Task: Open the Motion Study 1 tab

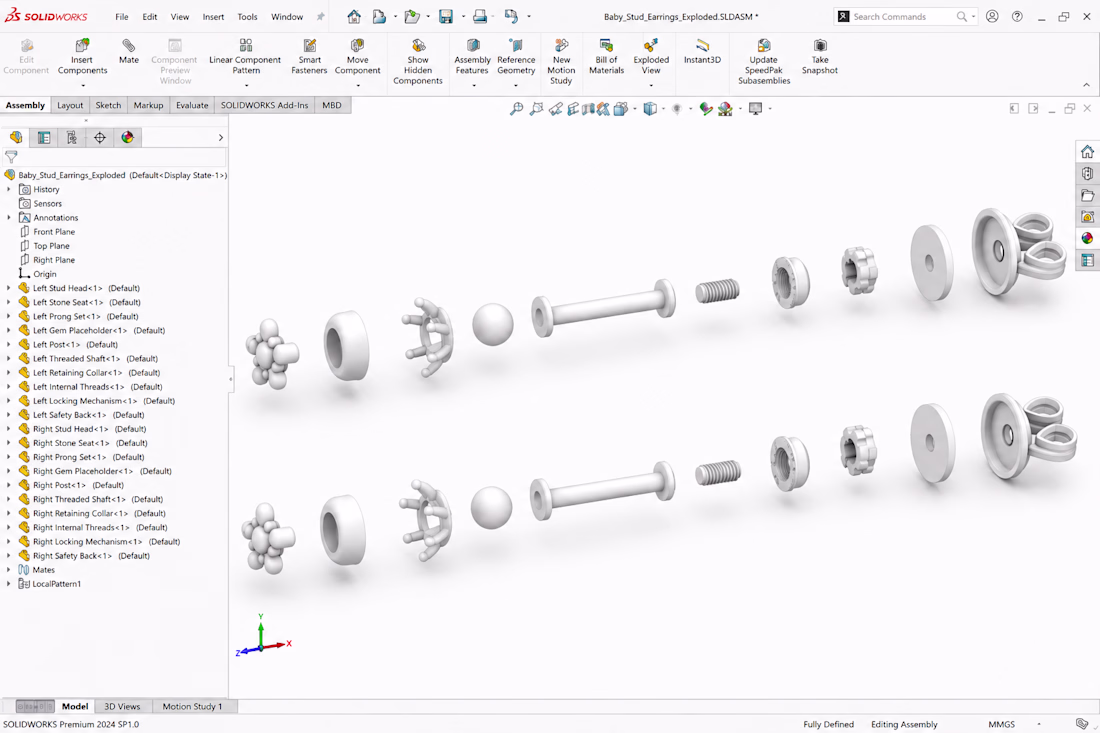Action: [192, 706]
